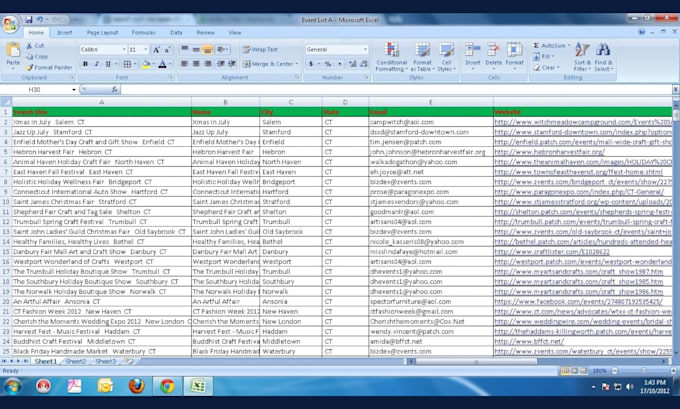The image size is (680, 409).
Task: Apply the font color
Action: pos(163,64)
